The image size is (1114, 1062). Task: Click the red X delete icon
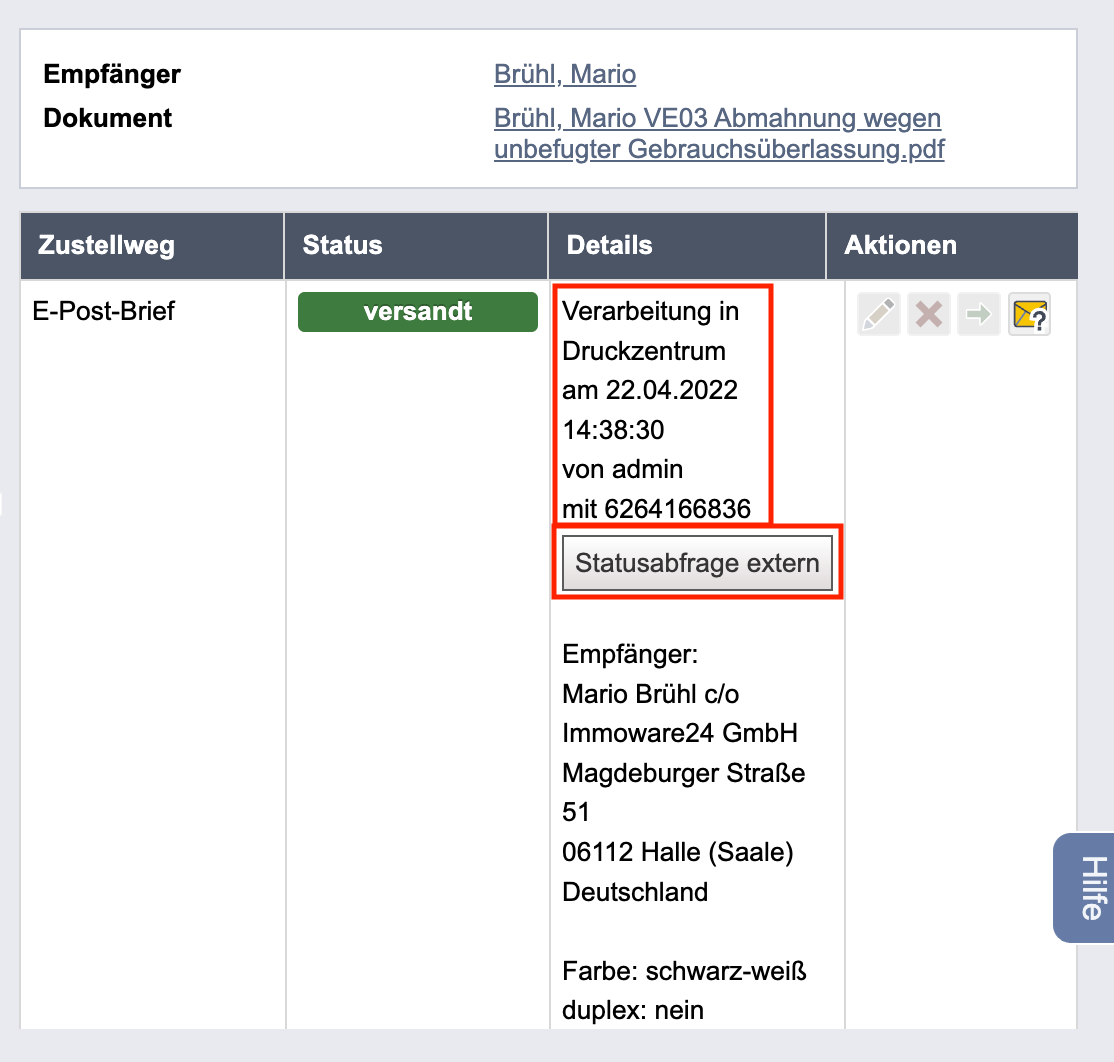coord(929,314)
